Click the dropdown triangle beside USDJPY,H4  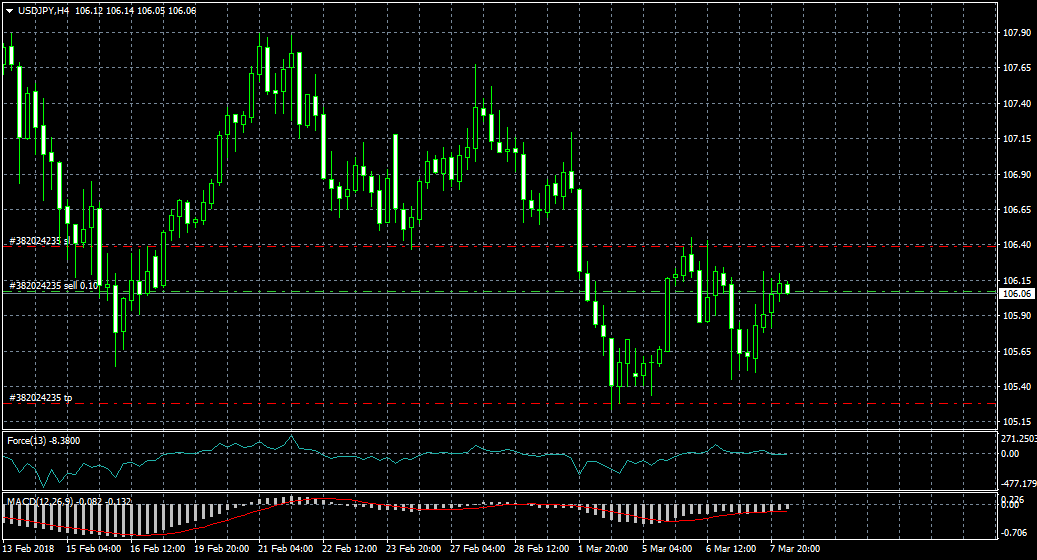[x=9, y=10]
